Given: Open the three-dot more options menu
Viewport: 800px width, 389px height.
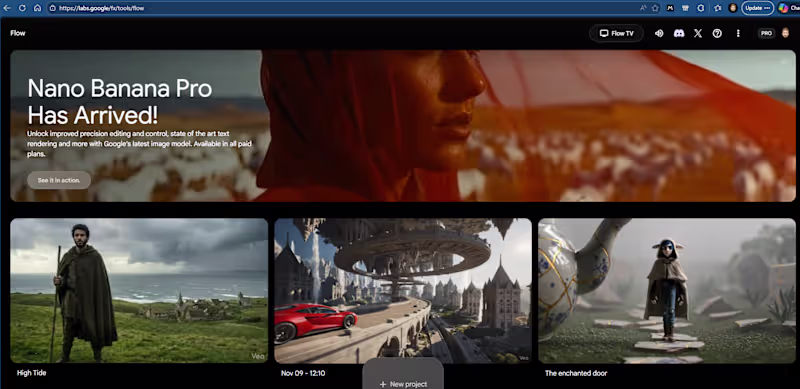Looking at the screenshot, I should tap(738, 33).
